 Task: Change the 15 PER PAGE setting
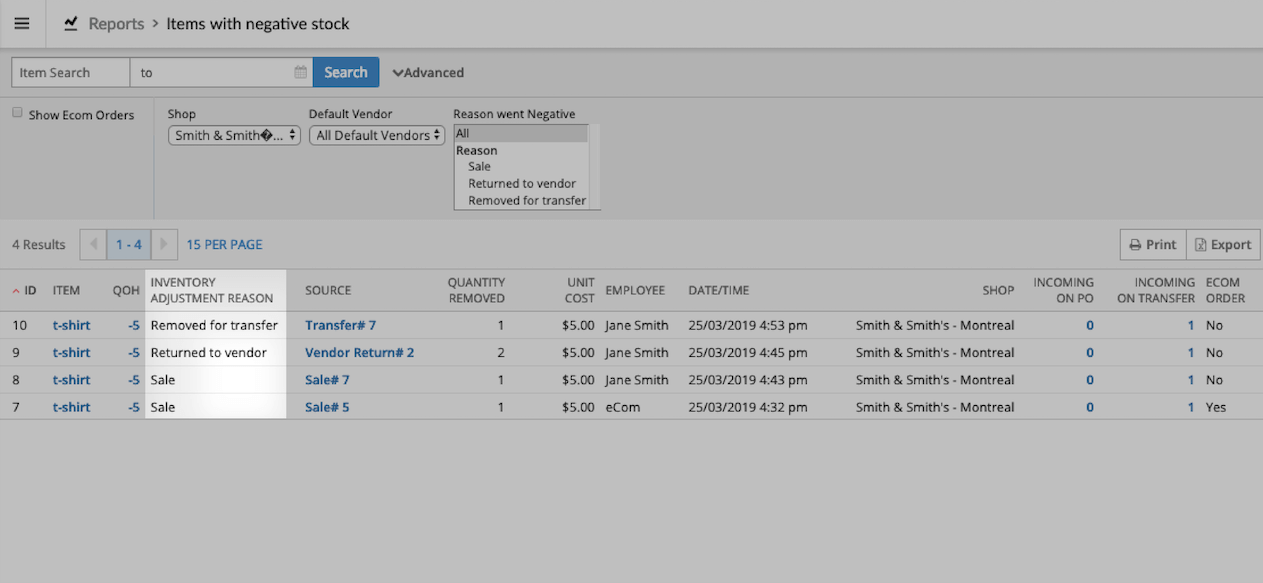coord(224,245)
